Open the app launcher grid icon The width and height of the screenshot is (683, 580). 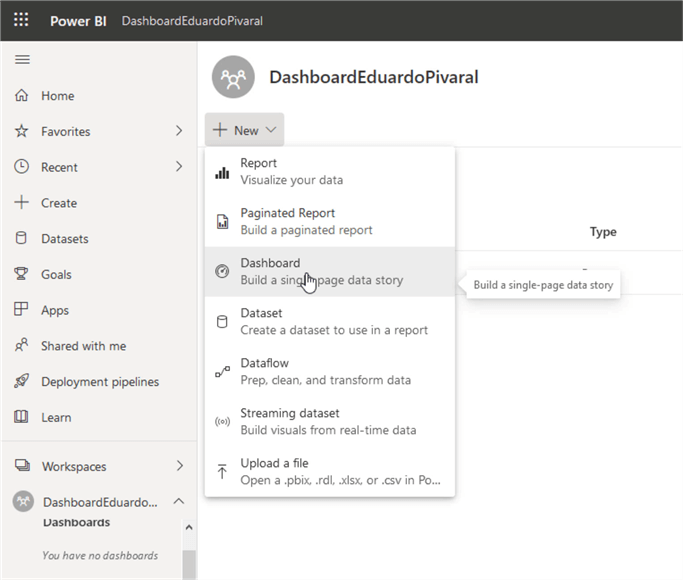[x=21, y=20]
